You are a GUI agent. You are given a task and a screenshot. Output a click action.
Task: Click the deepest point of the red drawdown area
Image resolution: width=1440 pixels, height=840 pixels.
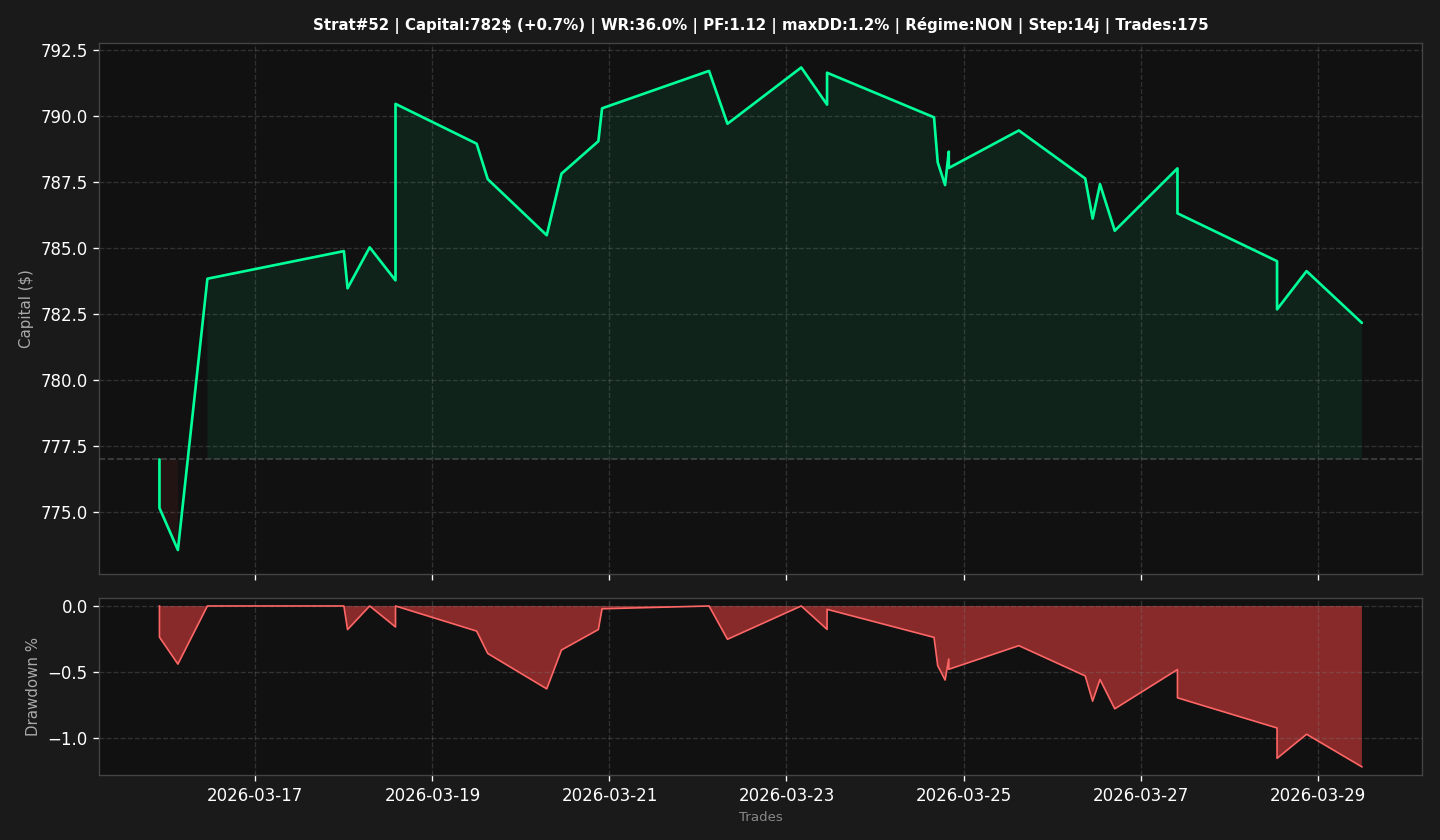1361,767
